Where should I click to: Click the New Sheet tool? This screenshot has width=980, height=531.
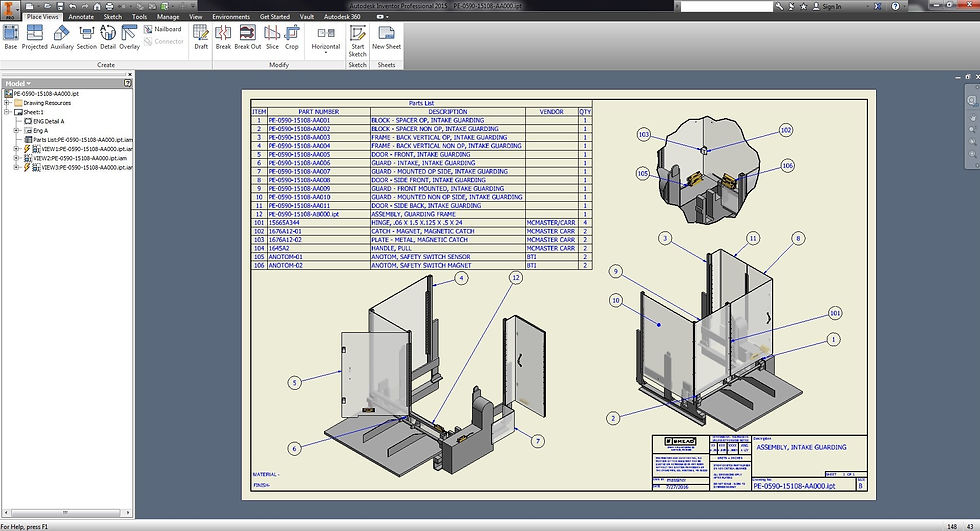386,37
